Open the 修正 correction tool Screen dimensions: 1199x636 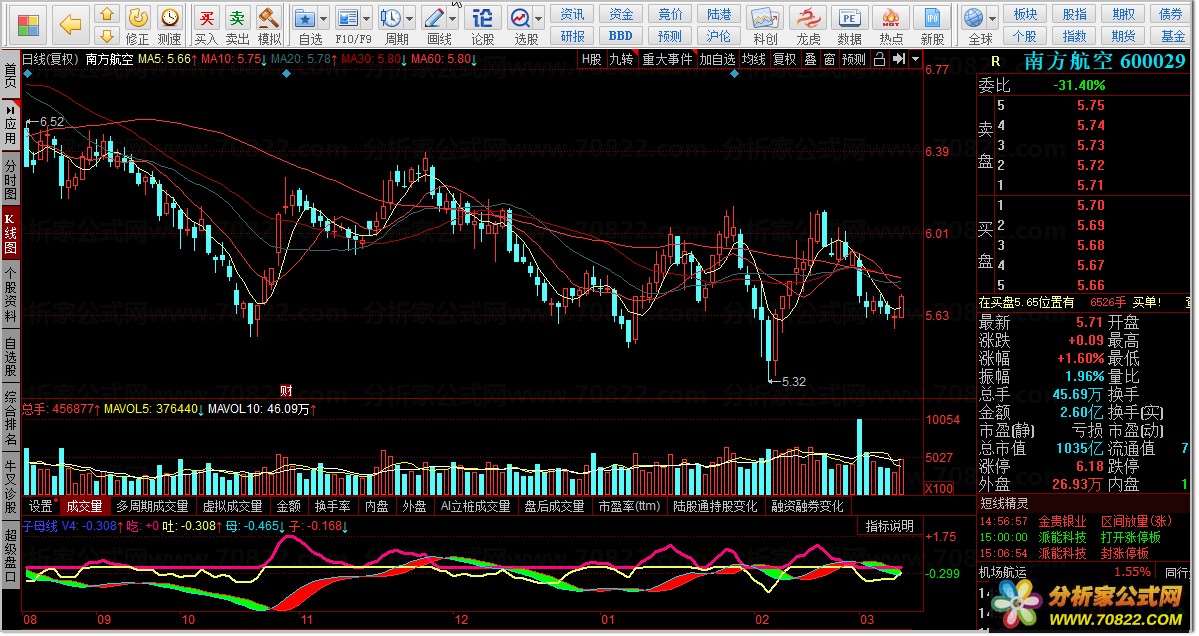(138, 25)
